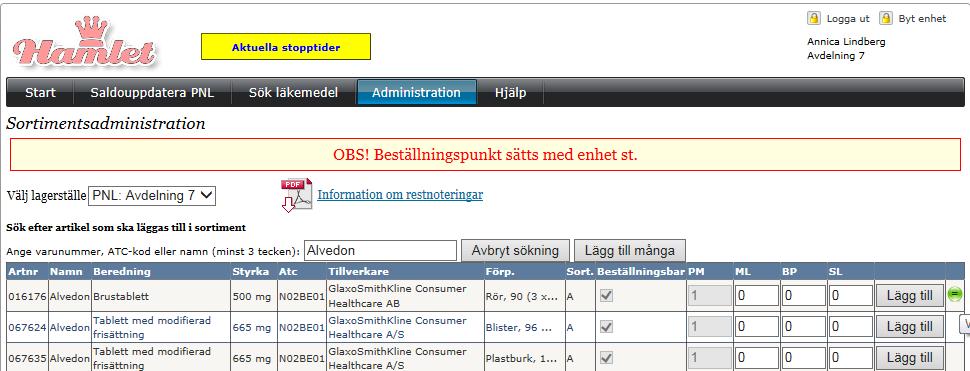Click the BP field for article 016176
970x371 pixels.
pyautogui.click(x=804, y=296)
